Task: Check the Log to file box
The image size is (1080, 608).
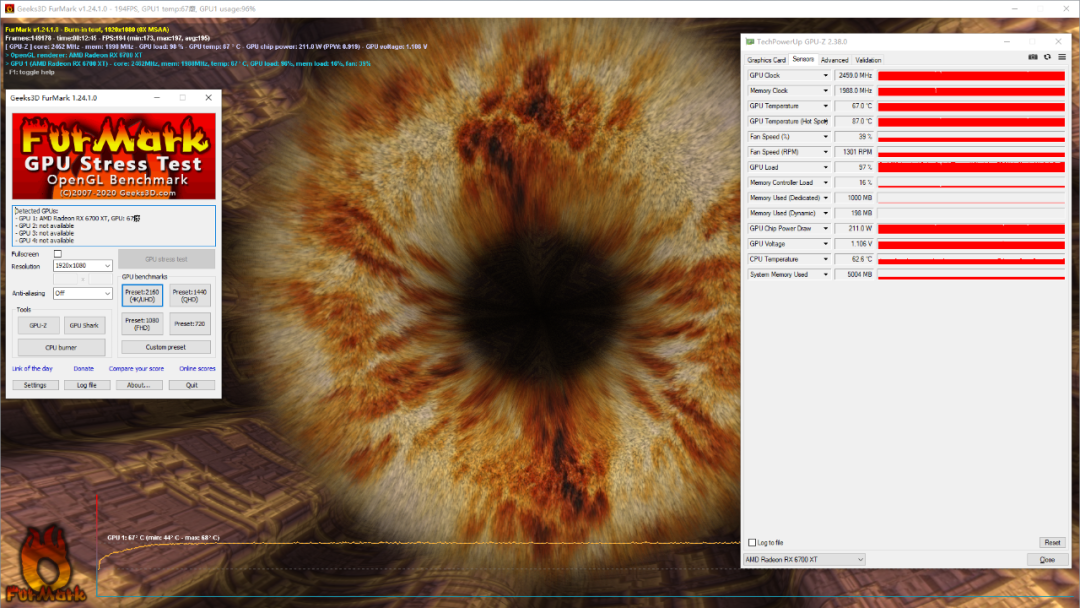Action: (x=752, y=543)
